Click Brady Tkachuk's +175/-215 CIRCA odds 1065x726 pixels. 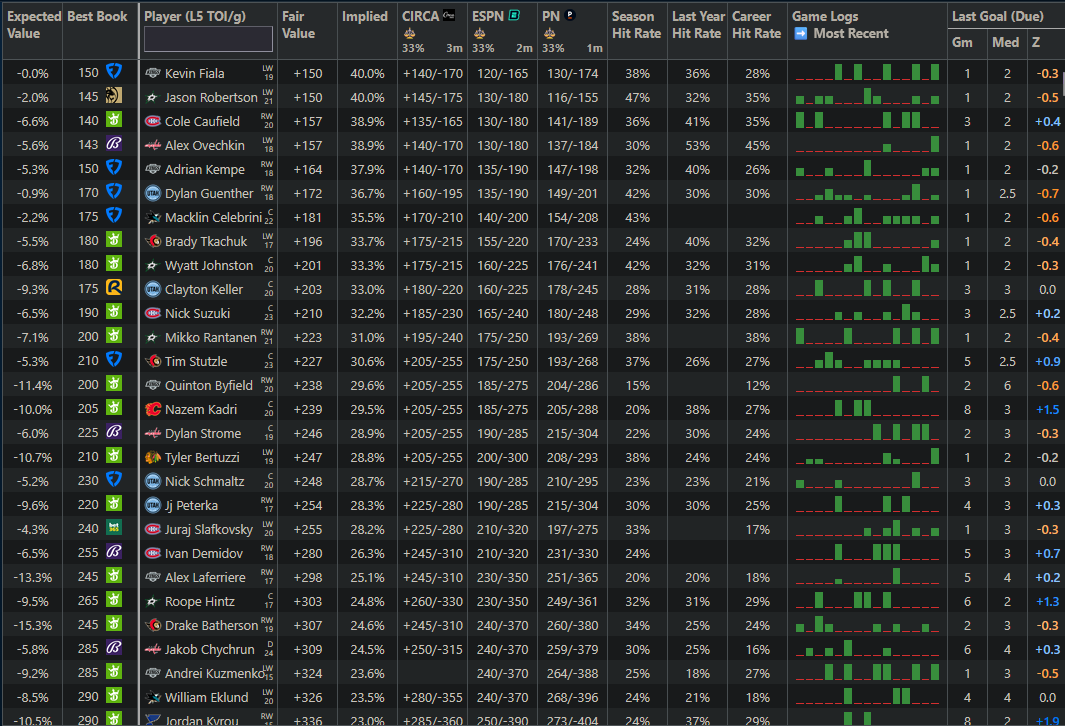[x=432, y=241]
